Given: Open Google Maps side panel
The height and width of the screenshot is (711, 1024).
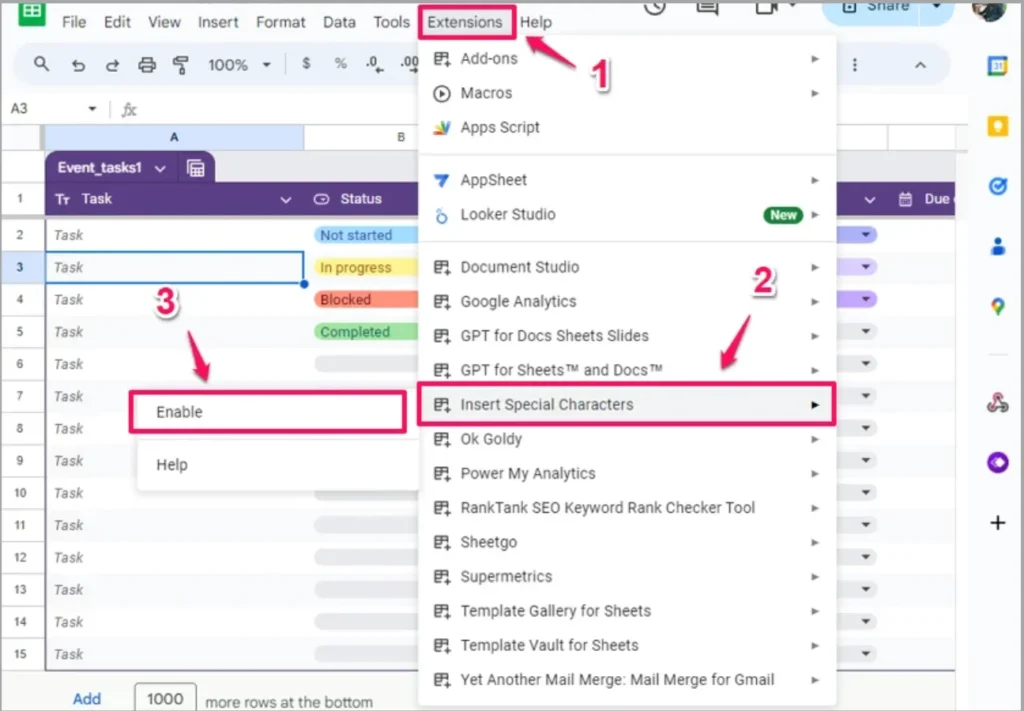Looking at the screenshot, I should [997, 306].
